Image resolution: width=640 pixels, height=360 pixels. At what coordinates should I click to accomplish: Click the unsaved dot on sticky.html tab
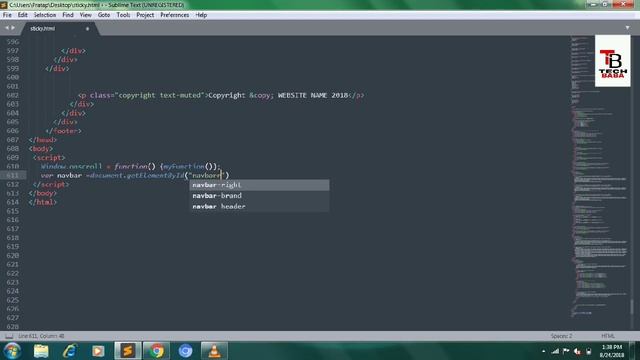coord(87,29)
